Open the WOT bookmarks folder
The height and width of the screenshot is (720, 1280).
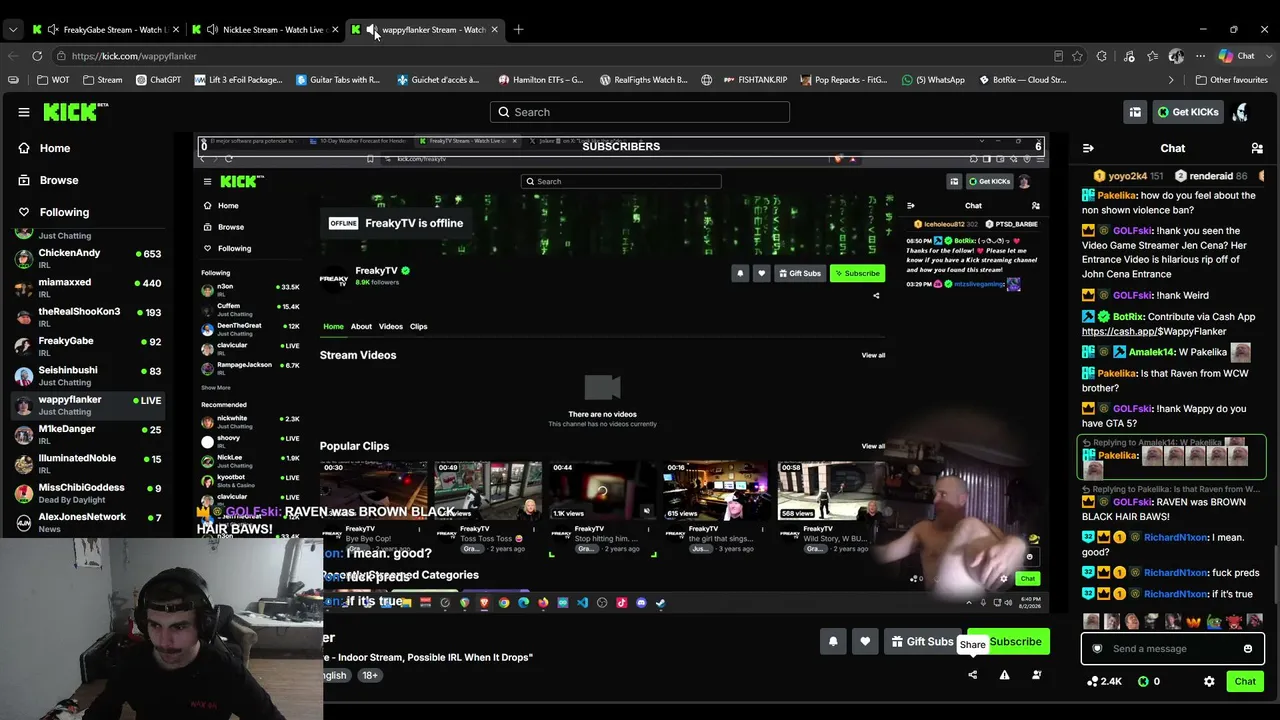[x=54, y=80]
